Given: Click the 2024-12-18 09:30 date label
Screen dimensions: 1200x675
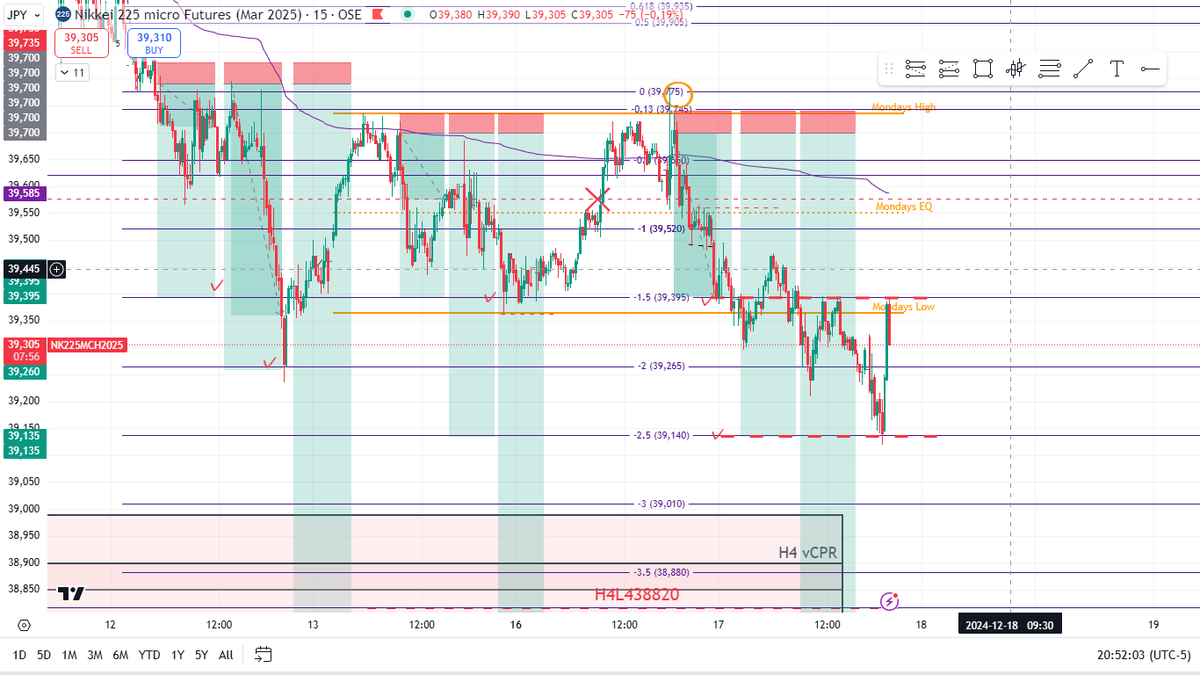Looking at the screenshot, I should [x=1010, y=625].
